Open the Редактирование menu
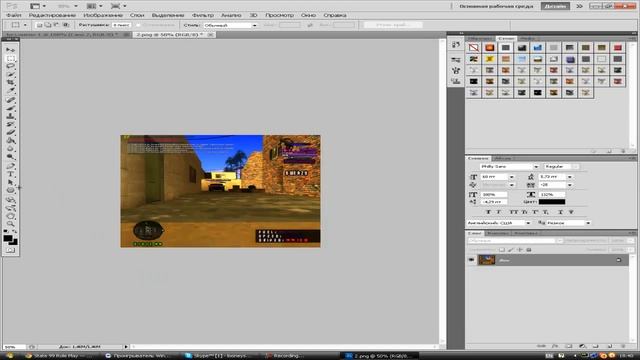Screen dimensions: 640x360 pos(52,15)
